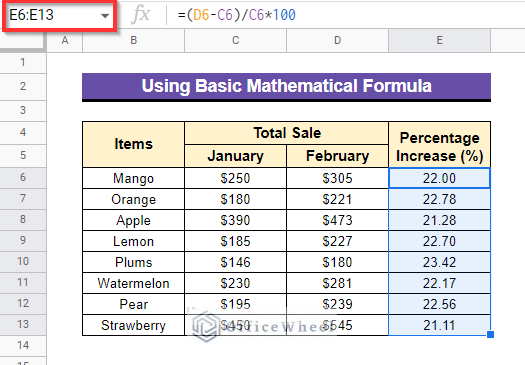This screenshot has height=365, width=525.
Task: Click the formula bar with =(D6-C6)/C6*100
Action: click(345, 15)
